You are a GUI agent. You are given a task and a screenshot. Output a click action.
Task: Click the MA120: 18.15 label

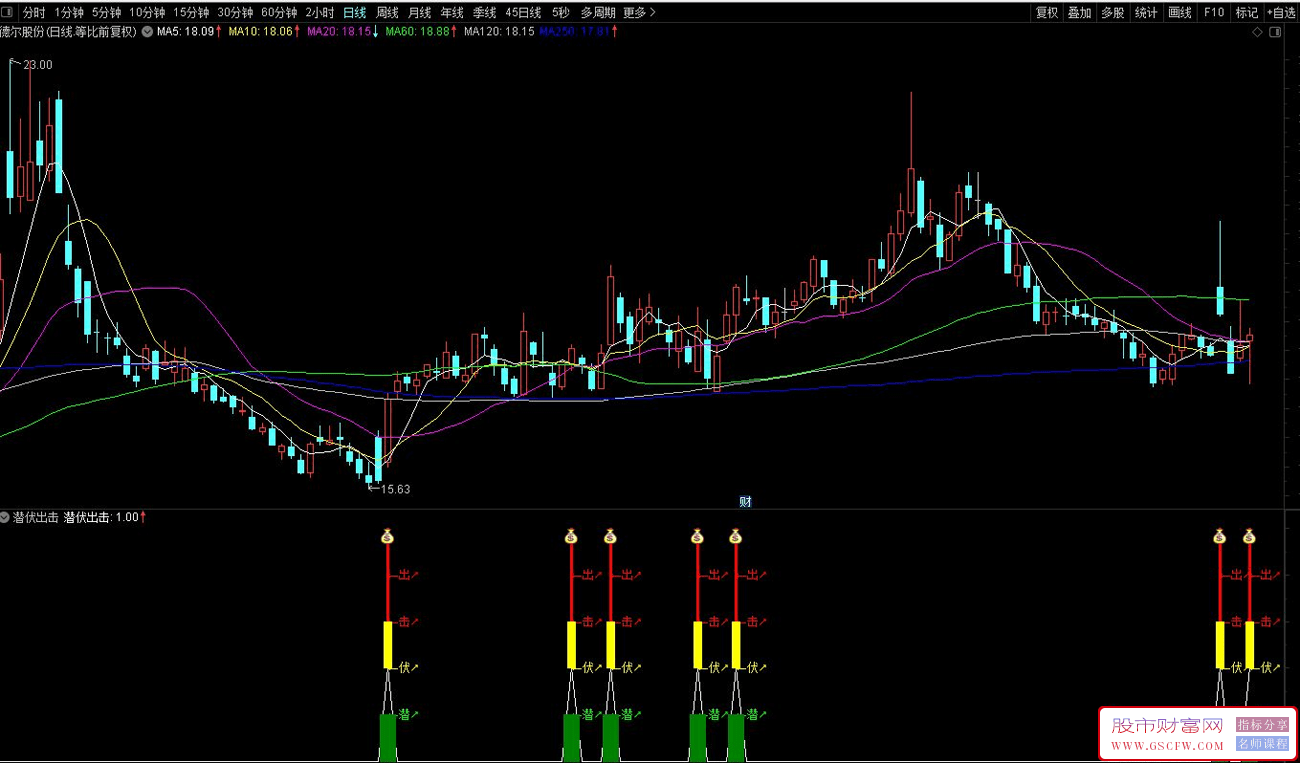pos(499,32)
